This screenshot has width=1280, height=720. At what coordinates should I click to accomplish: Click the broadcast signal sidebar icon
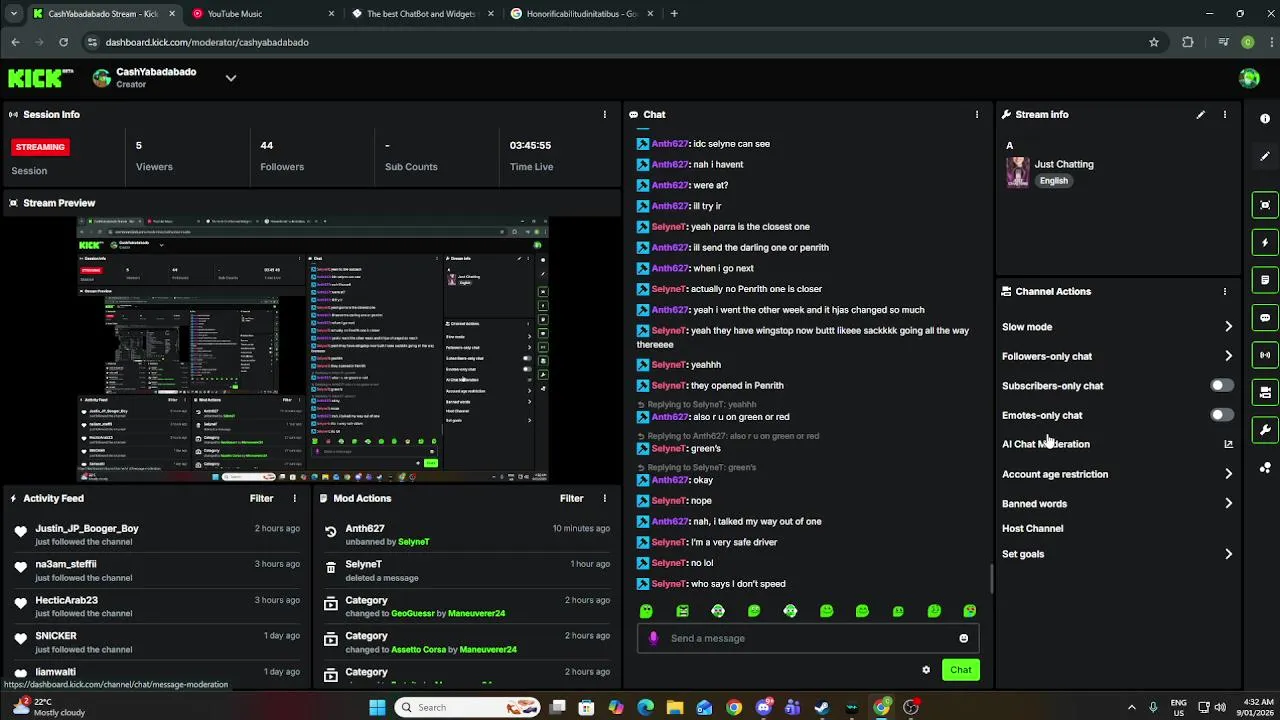click(1265, 355)
